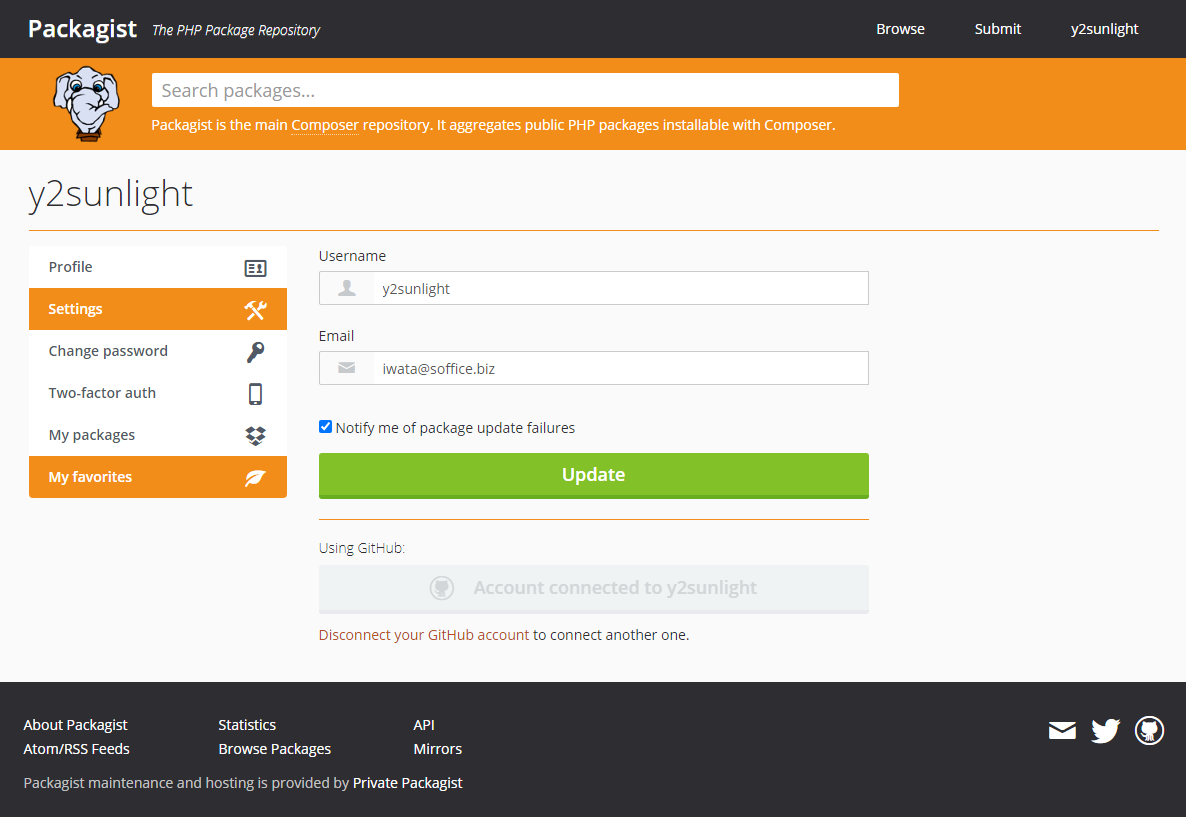1186x817 pixels.
Task: Click the key icon for Change password
Action: (255, 352)
